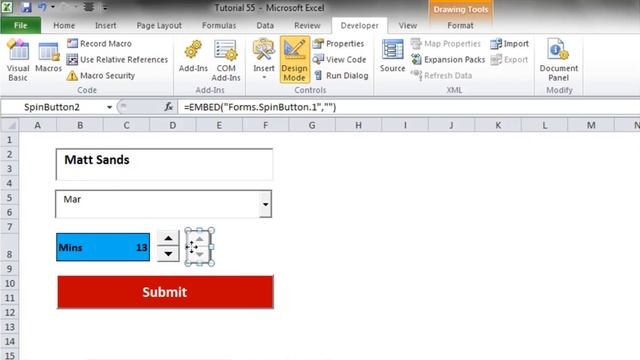Open the XML Source pane
This screenshot has height=360, width=640.
392,56
